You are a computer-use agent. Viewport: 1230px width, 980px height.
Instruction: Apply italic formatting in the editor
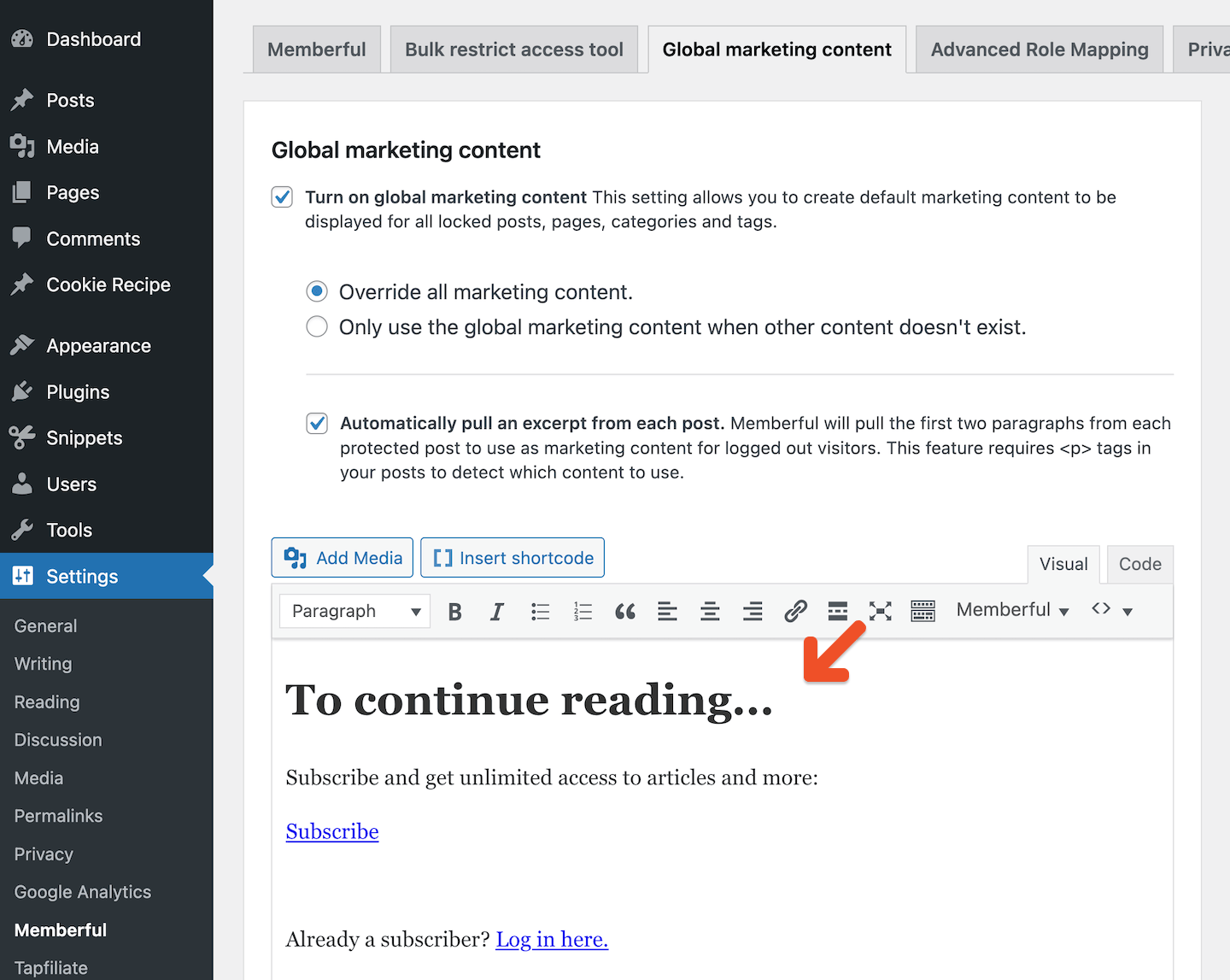click(x=497, y=611)
